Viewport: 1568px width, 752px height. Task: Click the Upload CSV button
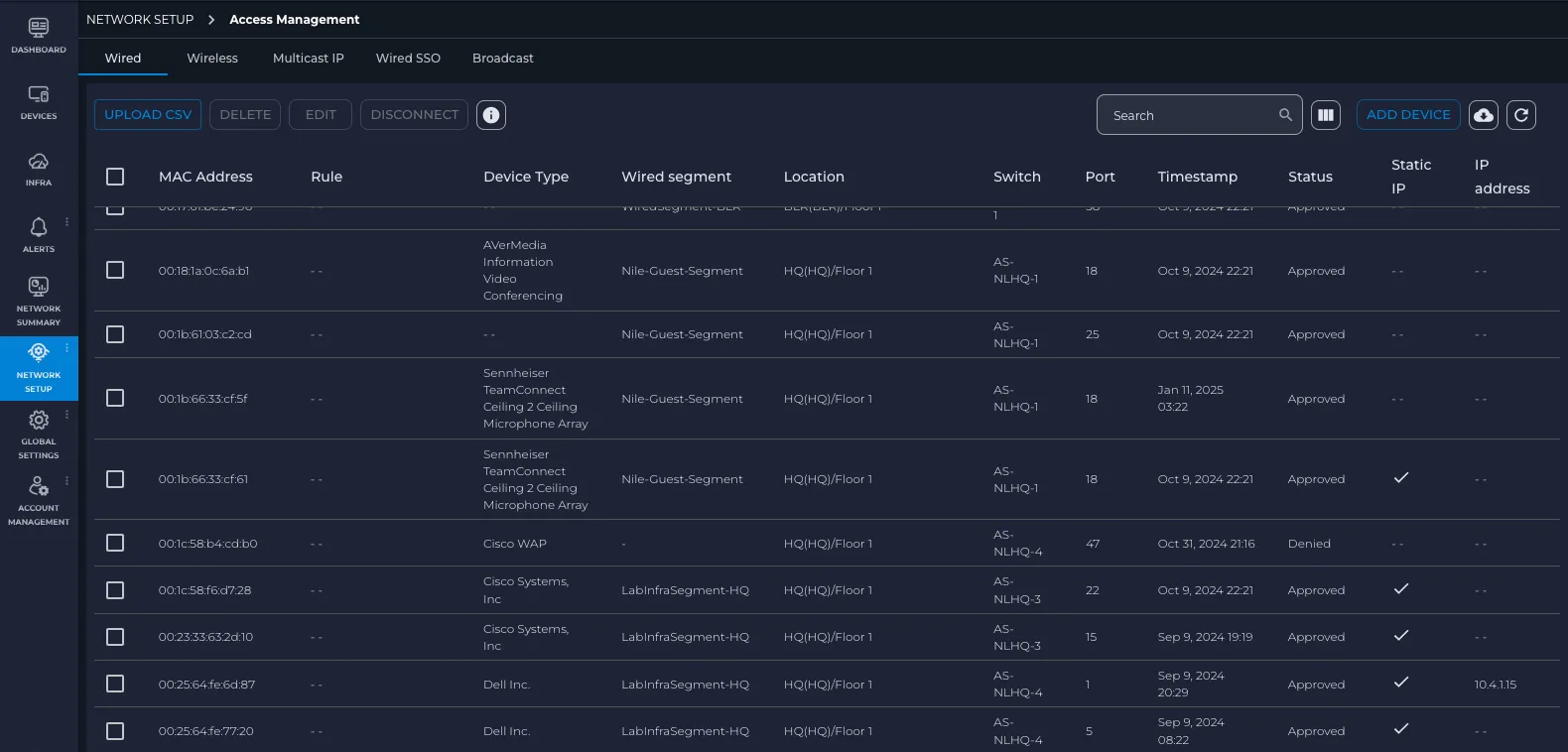click(148, 115)
